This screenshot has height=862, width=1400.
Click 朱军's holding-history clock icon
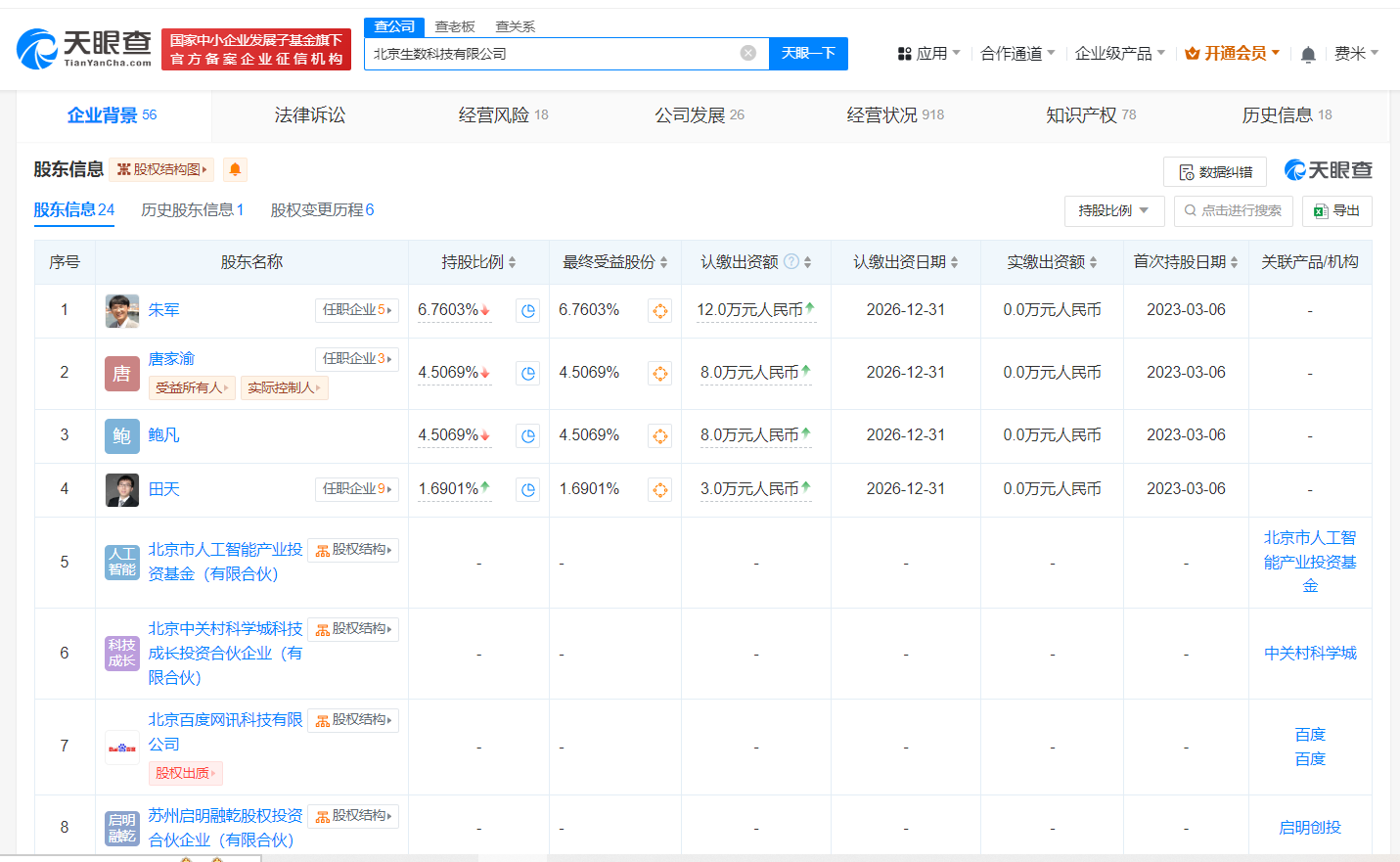pyautogui.click(x=527, y=310)
